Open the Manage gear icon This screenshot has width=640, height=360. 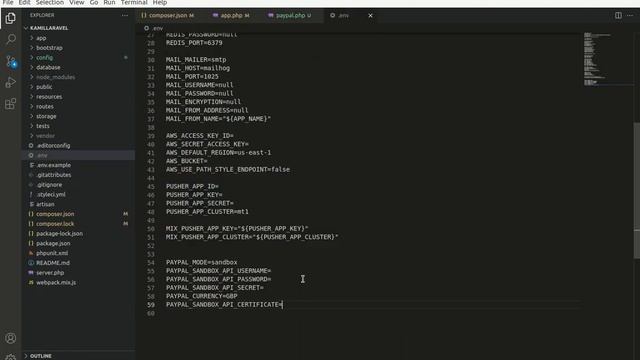tap(11, 357)
